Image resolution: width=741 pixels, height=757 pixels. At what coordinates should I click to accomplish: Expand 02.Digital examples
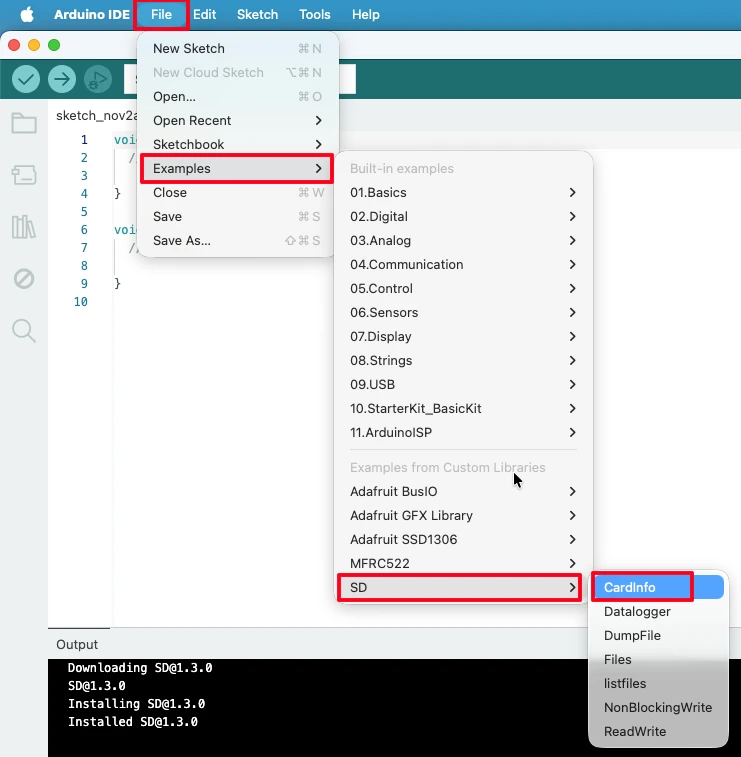[463, 216]
